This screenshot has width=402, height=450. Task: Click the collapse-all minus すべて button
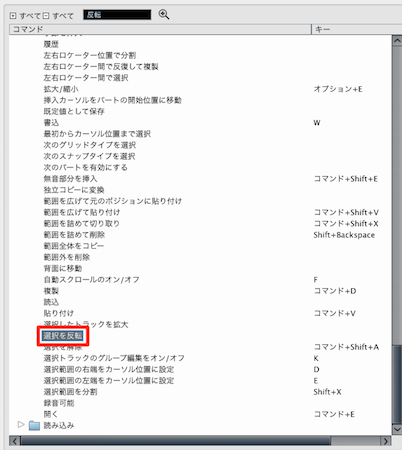[58, 15]
